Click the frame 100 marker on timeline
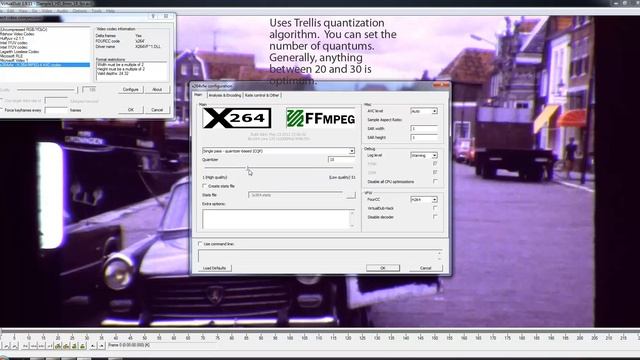Screen dimensions: 640x360 coord(290,338)
